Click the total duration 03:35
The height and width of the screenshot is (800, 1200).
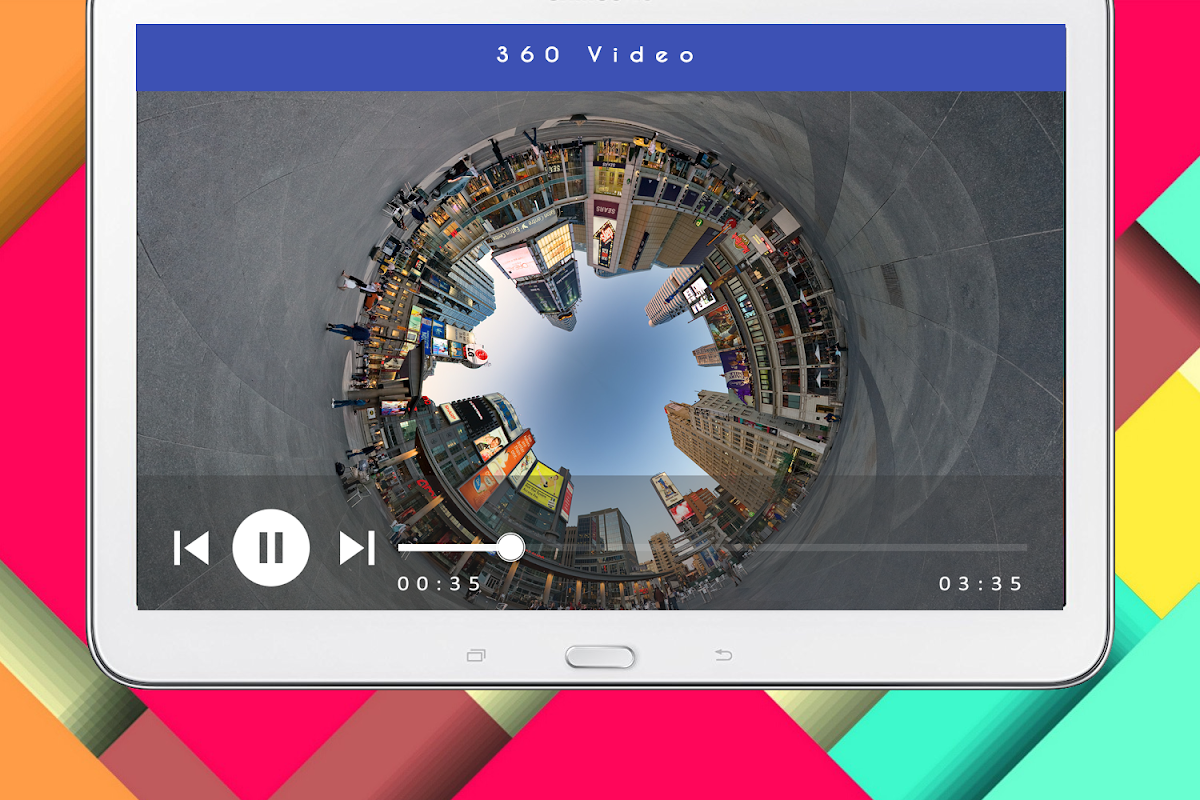coord(981,584)
